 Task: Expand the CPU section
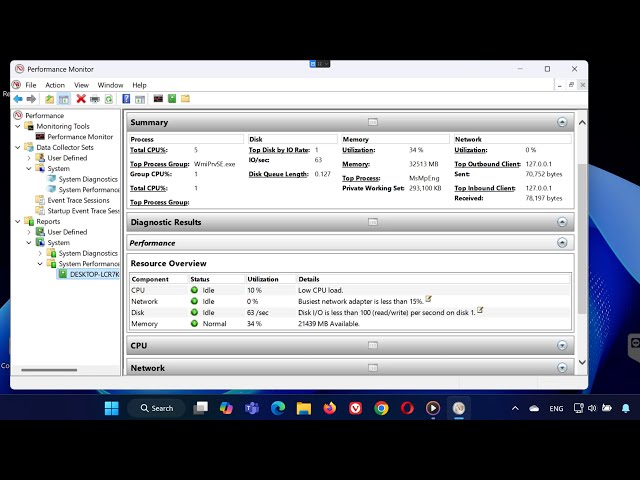562,345
